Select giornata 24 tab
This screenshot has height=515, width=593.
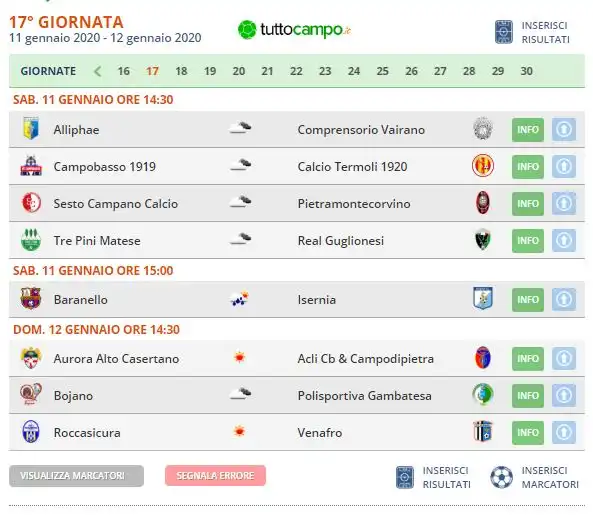[354, 71]
